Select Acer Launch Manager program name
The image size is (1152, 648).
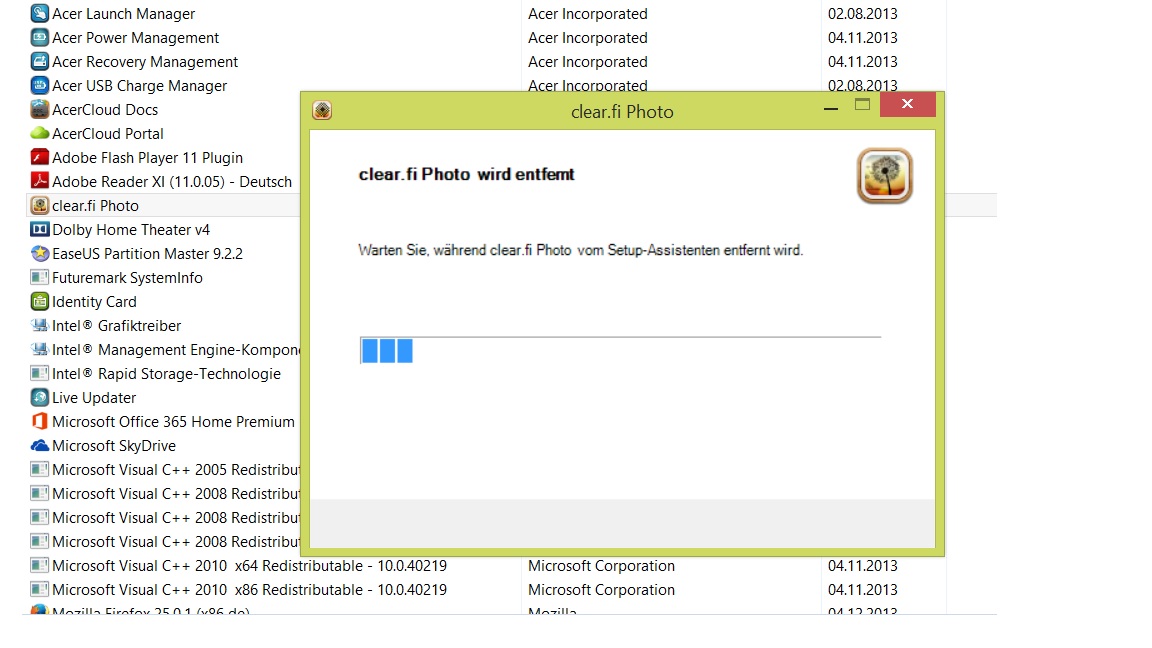123,14
